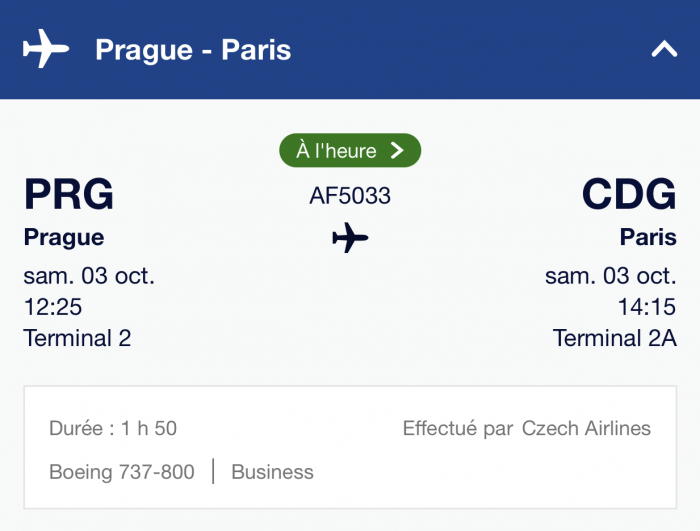Click the Czech Airlines operator name
The height and width of the screenshot is (531, 700).
(x=586, y=429)
